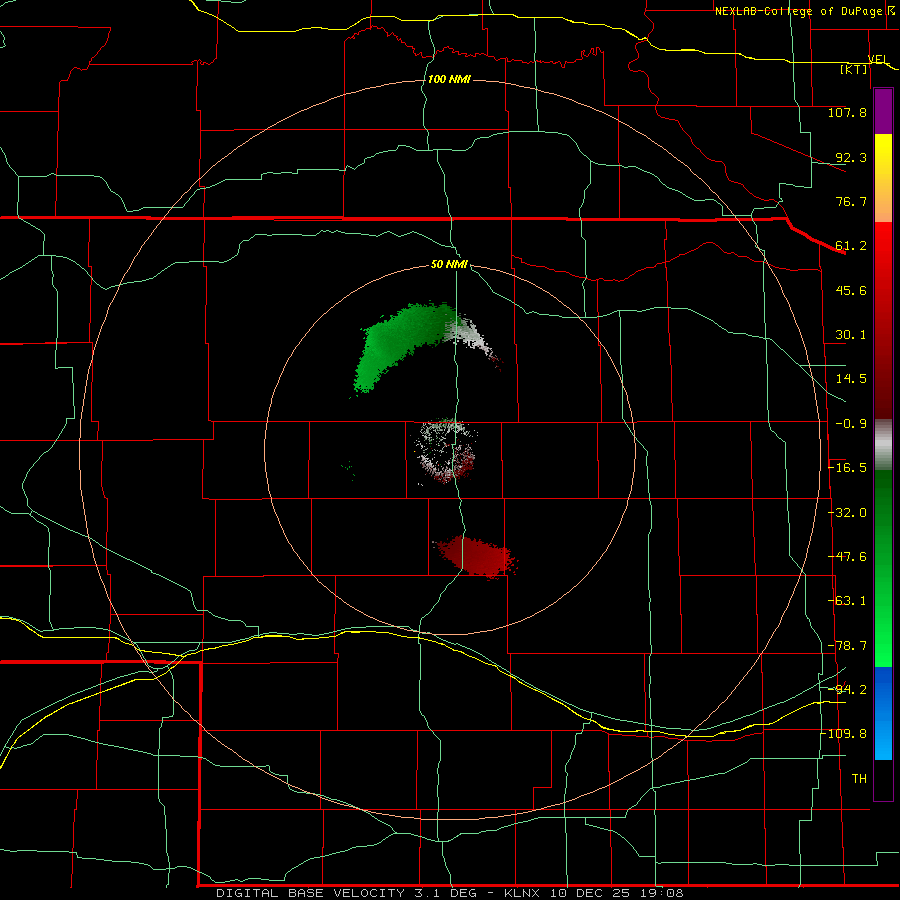Select the -78.7 legend value
The height and width of the screenshot is (900, 900).
847,646
